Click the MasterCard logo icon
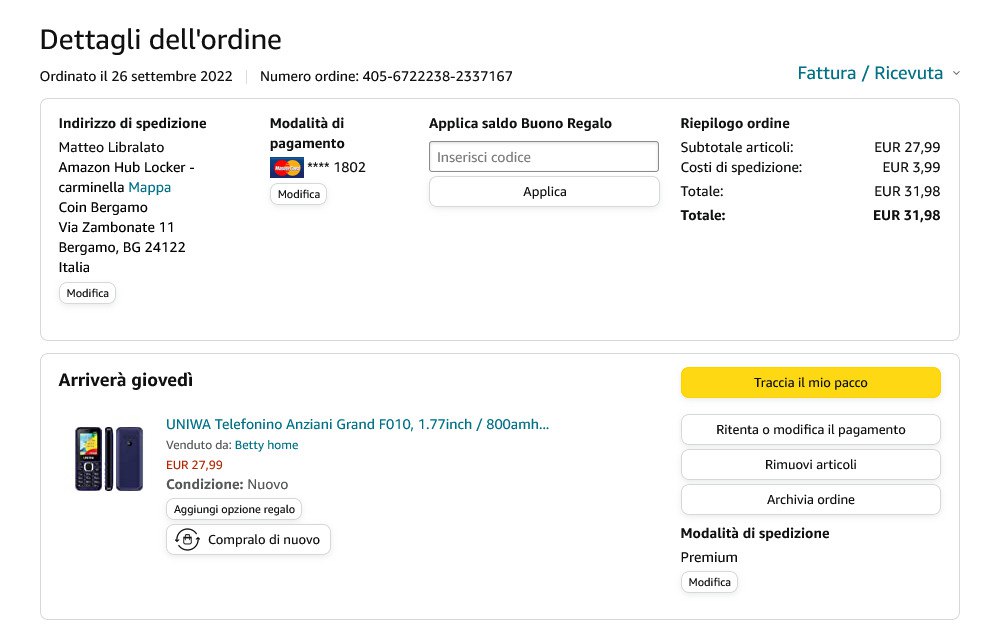The image size is (984, 624). [x=287, y=168]
